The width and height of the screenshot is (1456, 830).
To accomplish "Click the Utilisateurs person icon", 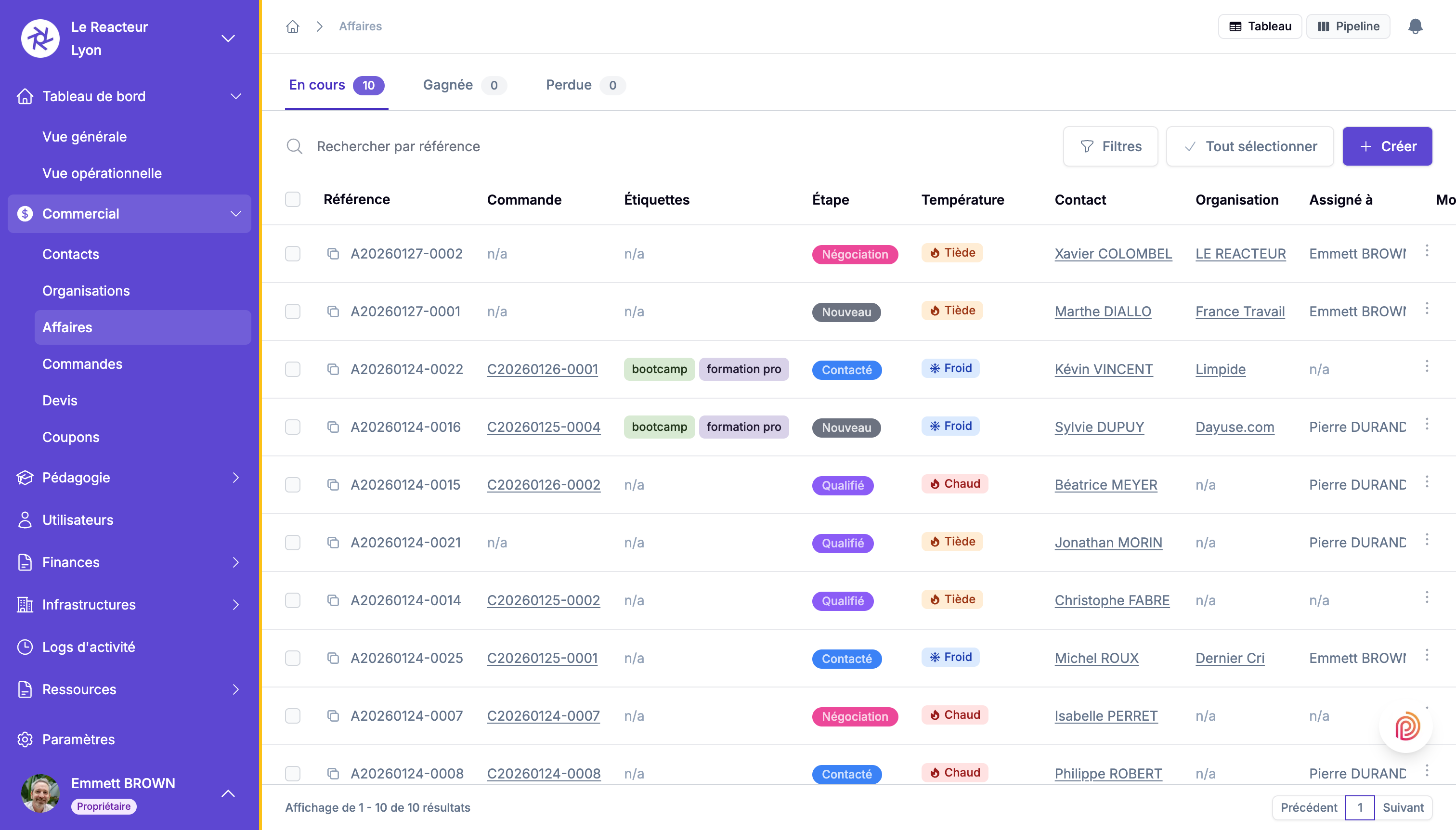I will [25, 519].
